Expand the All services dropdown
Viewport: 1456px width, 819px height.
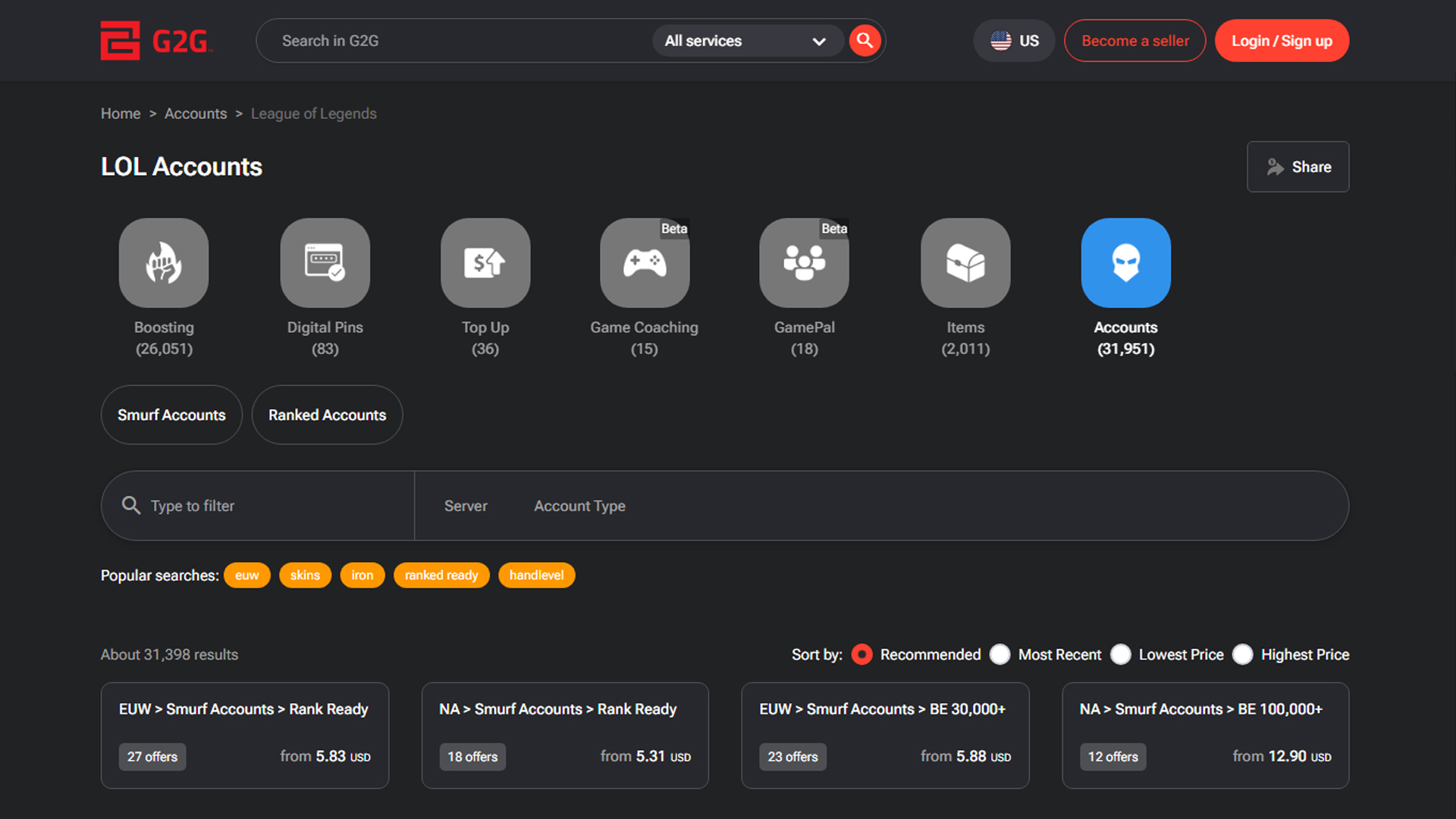coord(746,41)
